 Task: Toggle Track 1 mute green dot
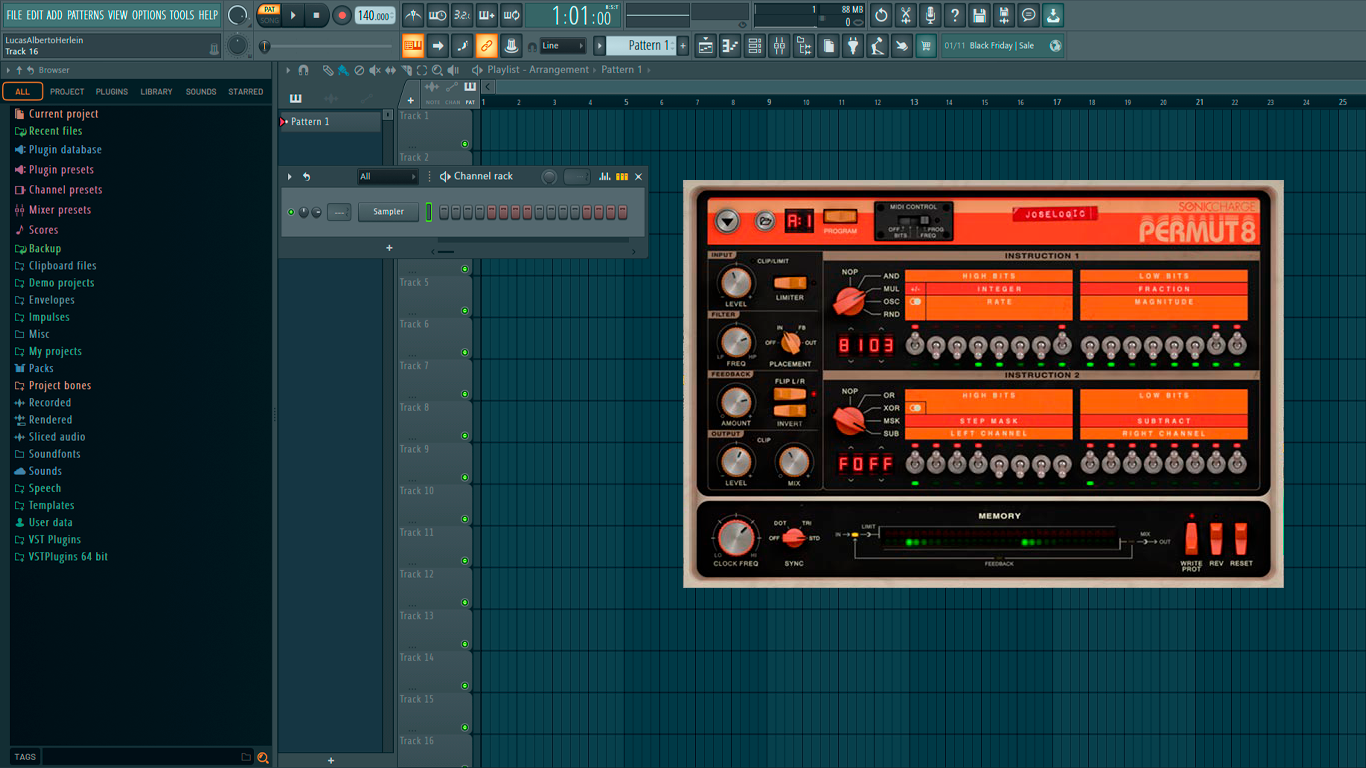click(465, 144)
